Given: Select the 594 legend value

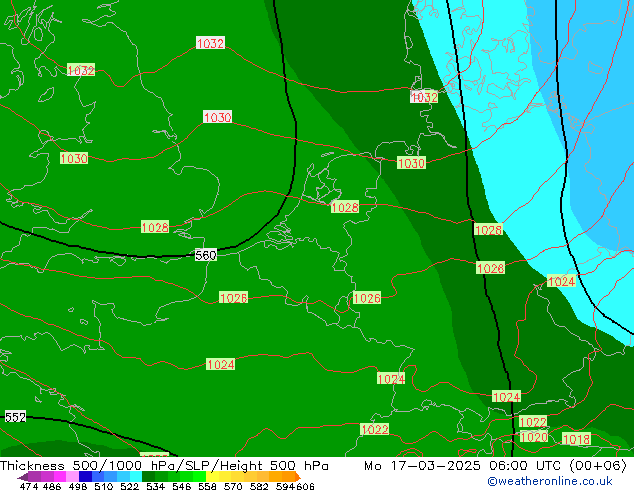Looking at the screenshot, I should [x=285, y=486].
